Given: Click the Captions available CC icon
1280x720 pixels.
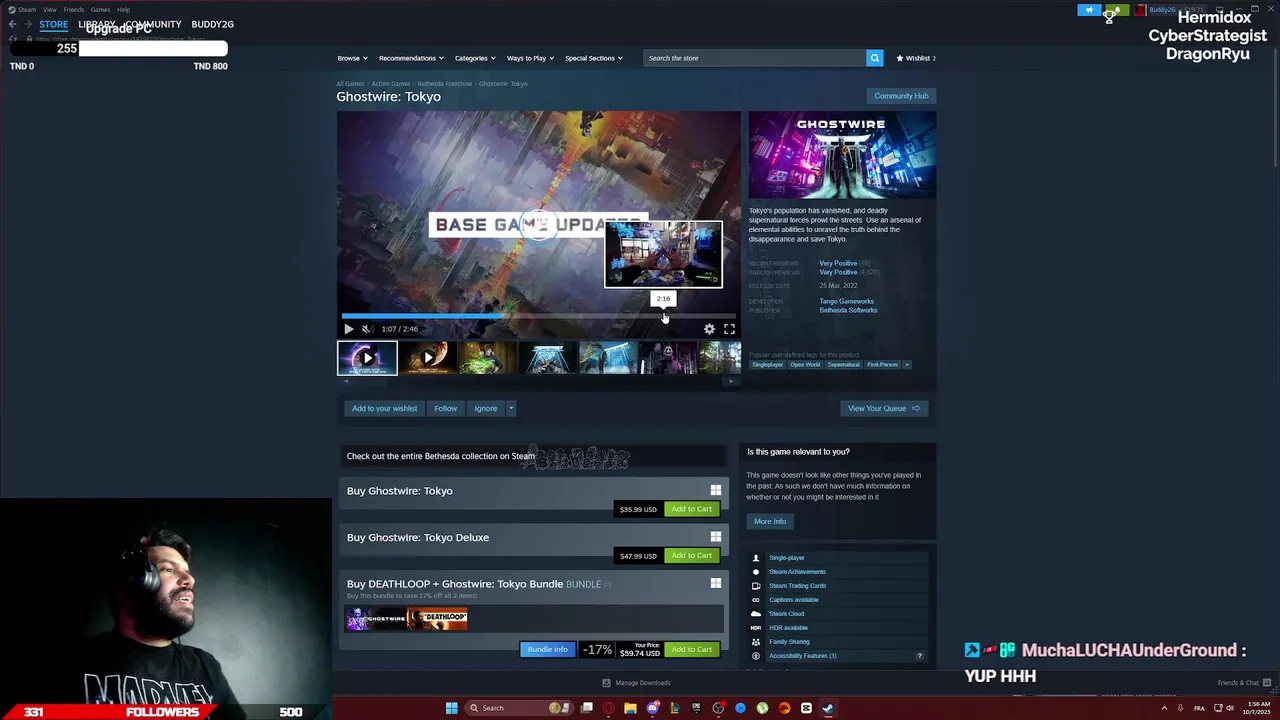Looking at the screenshot, I should (755, 600).
